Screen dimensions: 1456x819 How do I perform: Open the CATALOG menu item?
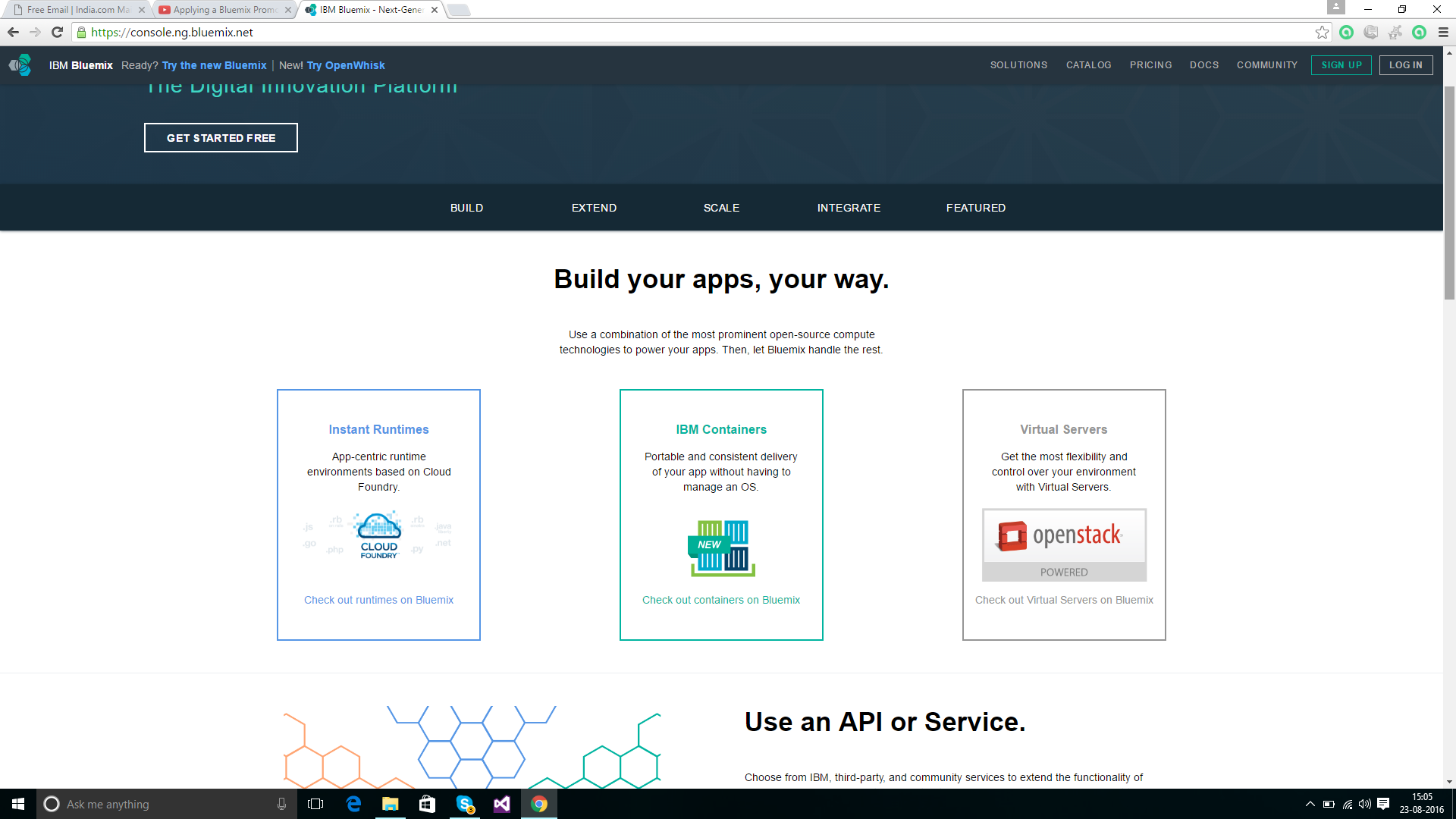click(x=1088, y=65)
